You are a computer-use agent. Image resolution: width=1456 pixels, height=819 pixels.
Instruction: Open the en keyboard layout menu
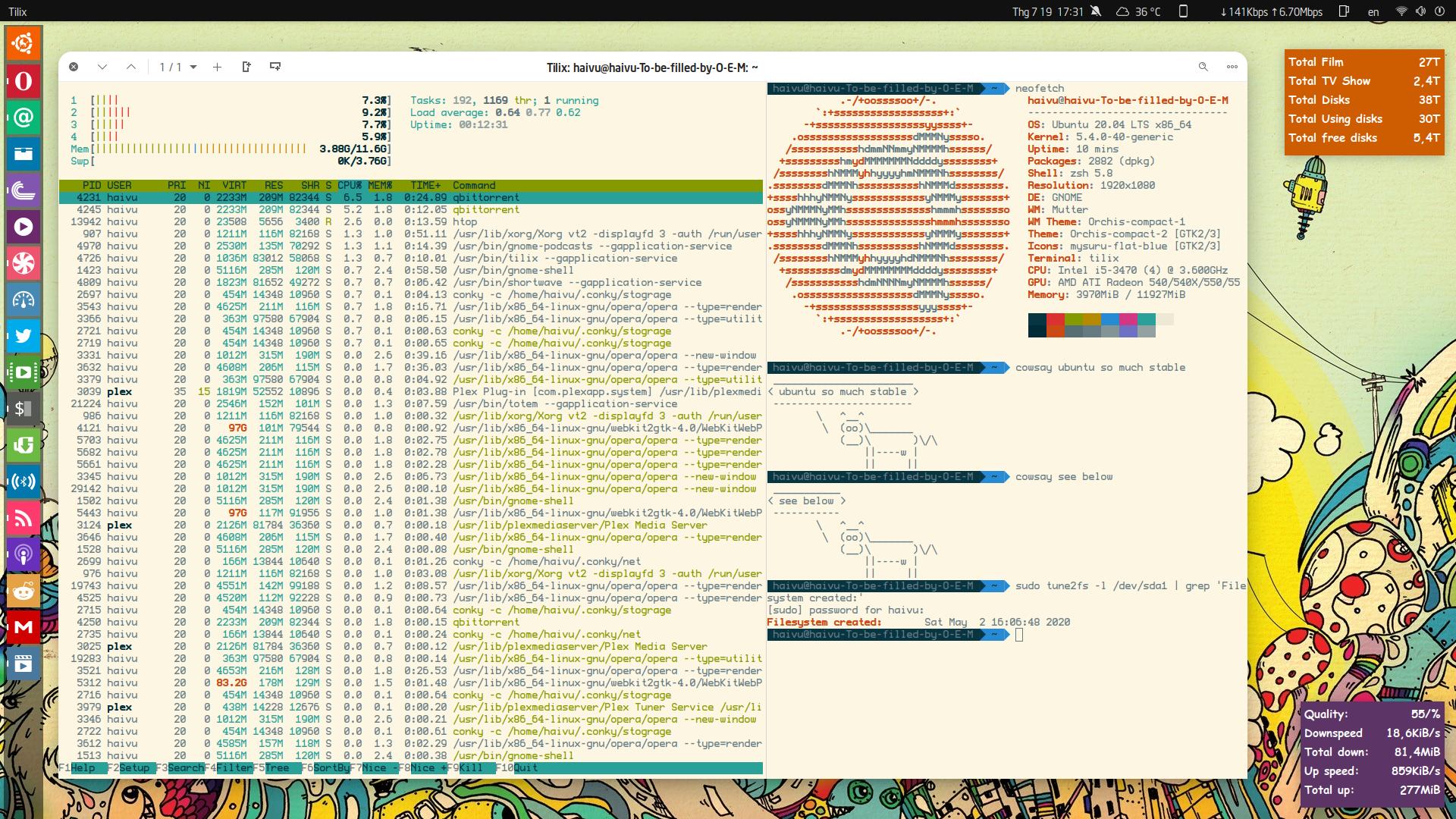pos(1373,11)
